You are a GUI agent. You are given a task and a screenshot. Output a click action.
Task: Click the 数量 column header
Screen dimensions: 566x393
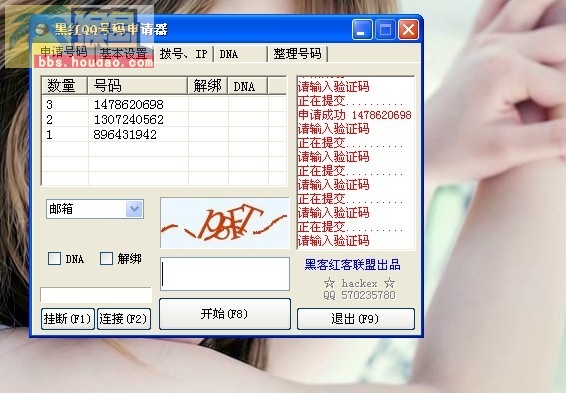click(65, 86)
